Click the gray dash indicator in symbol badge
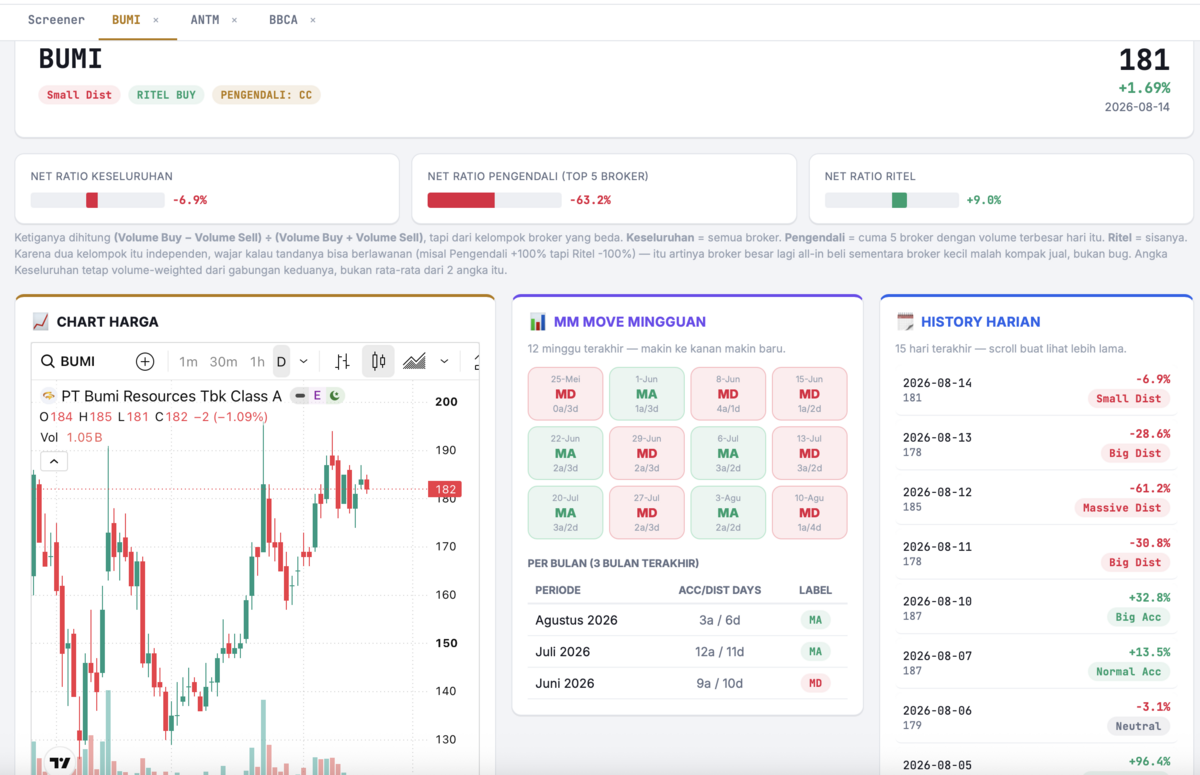This screenshot has height=775, width=1200. coord(300,396)
